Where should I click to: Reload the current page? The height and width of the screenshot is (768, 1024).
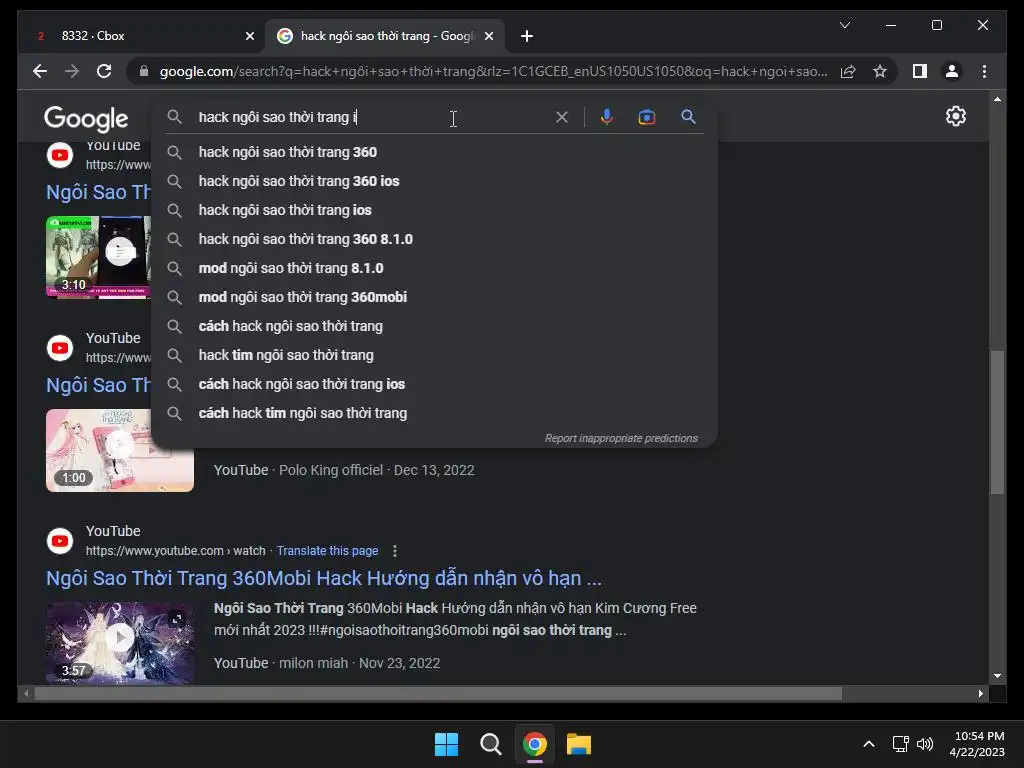(x=104, y=71)
